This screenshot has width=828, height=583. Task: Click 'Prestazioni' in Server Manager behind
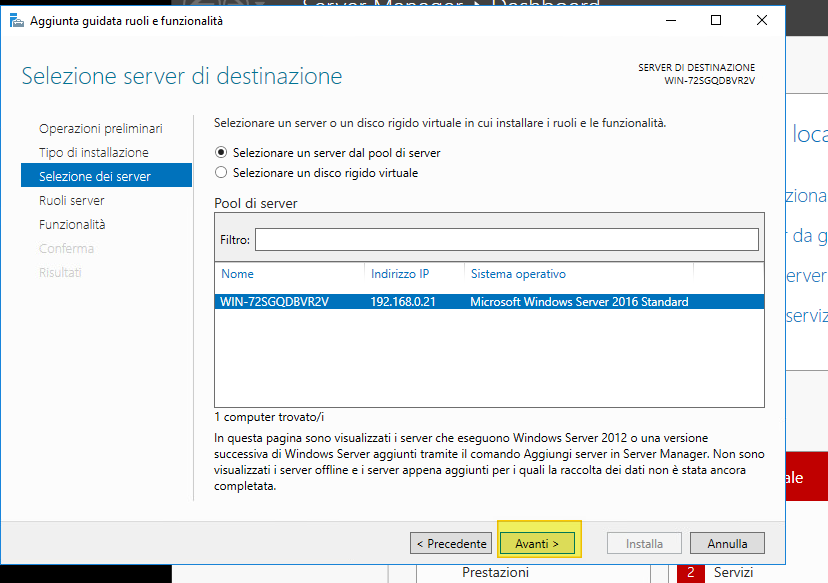tap(495, 572)
